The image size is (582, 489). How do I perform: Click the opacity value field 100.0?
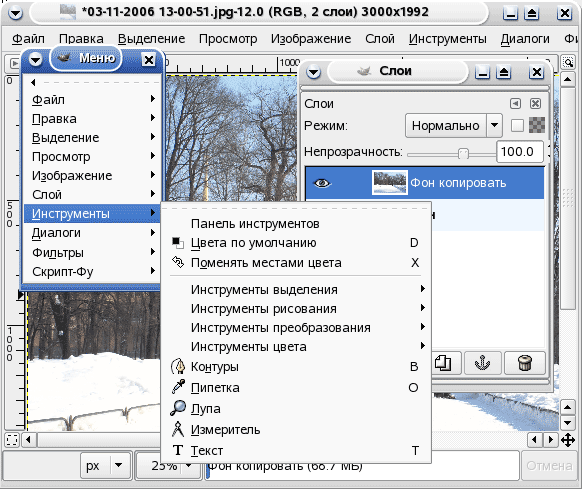(x=520, y=151)
